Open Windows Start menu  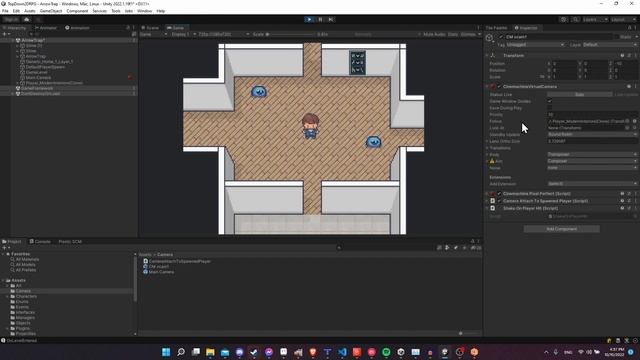click(166, 352)
